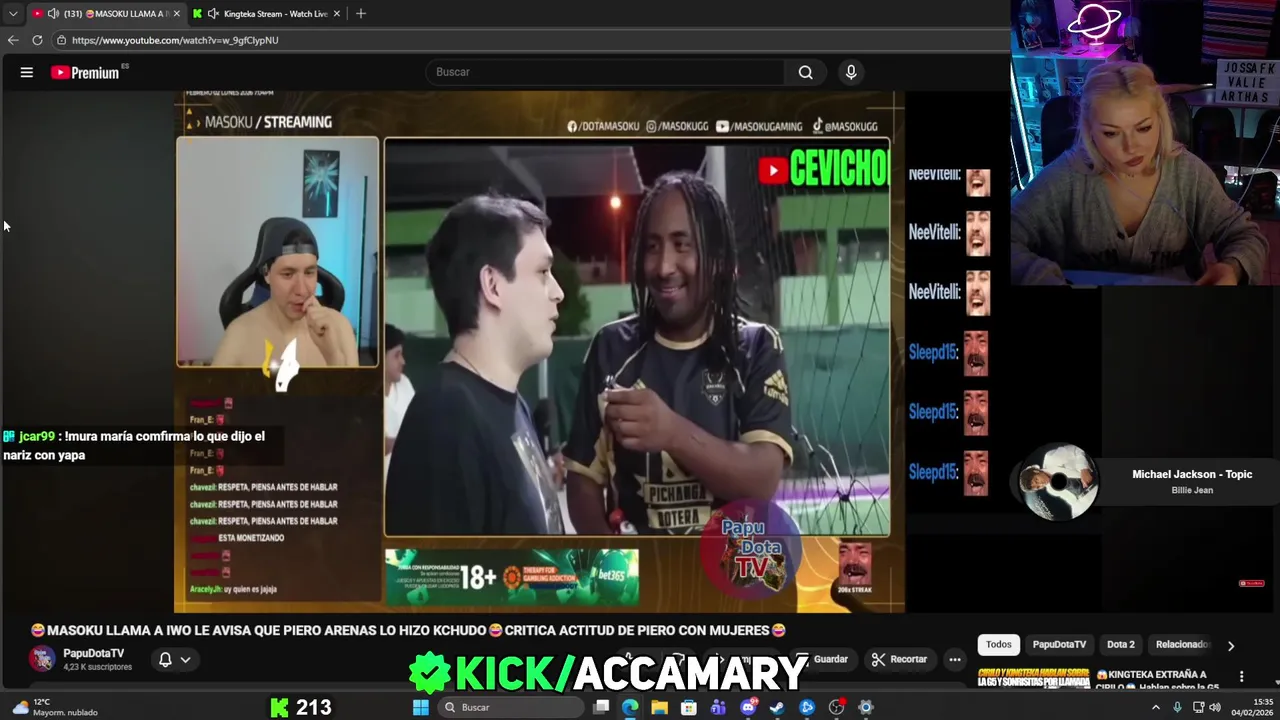Click the tray microphone icon

(x=1177, y=707)
